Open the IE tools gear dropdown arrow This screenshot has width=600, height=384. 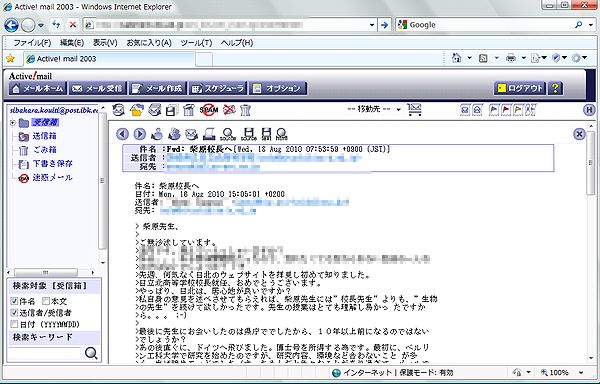pos(585,58)
